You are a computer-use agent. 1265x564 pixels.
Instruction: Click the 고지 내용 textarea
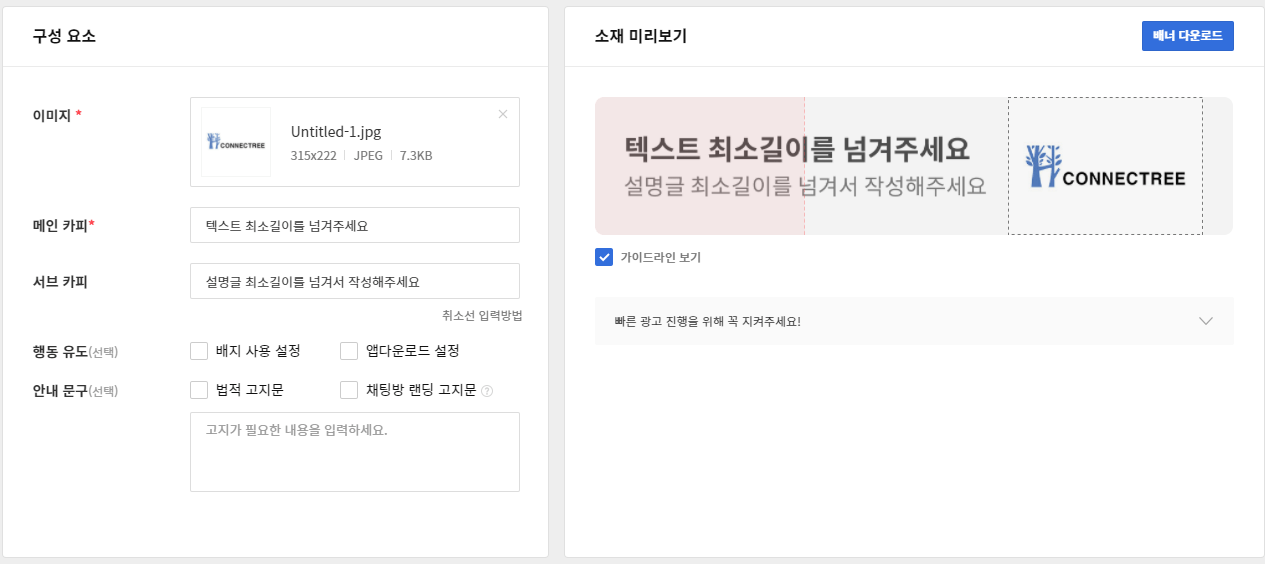click(355, 452)
